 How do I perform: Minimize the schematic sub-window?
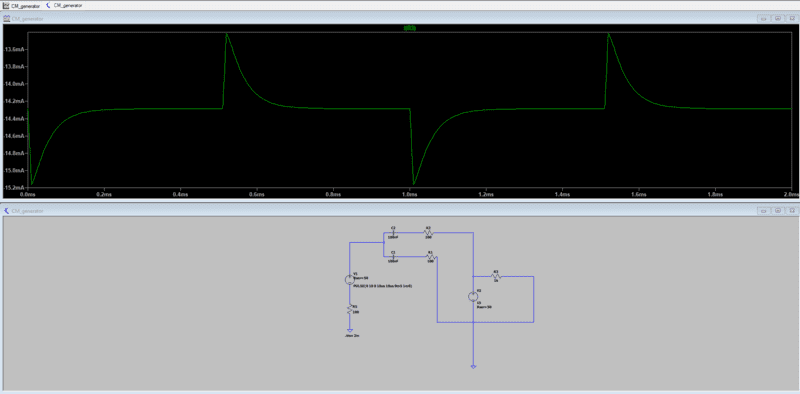coord(764,210)
